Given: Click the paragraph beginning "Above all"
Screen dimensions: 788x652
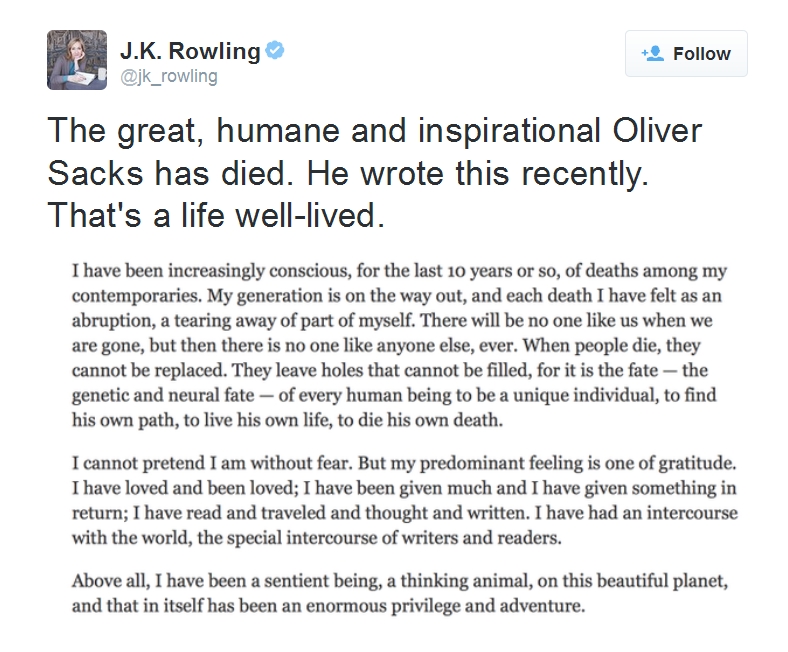Looking at the screenshot, I should (400, 593).
